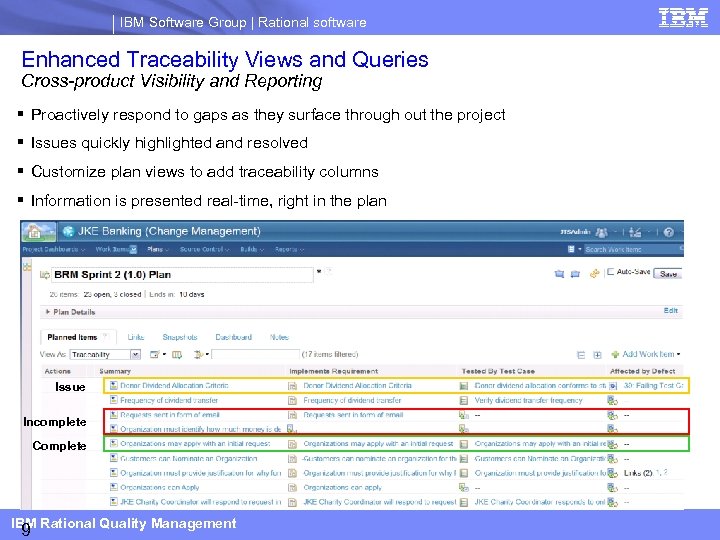This screenshot has width=720, height=540.
Task: Open the help question mark icon
Action: click(x=669, y=232)
